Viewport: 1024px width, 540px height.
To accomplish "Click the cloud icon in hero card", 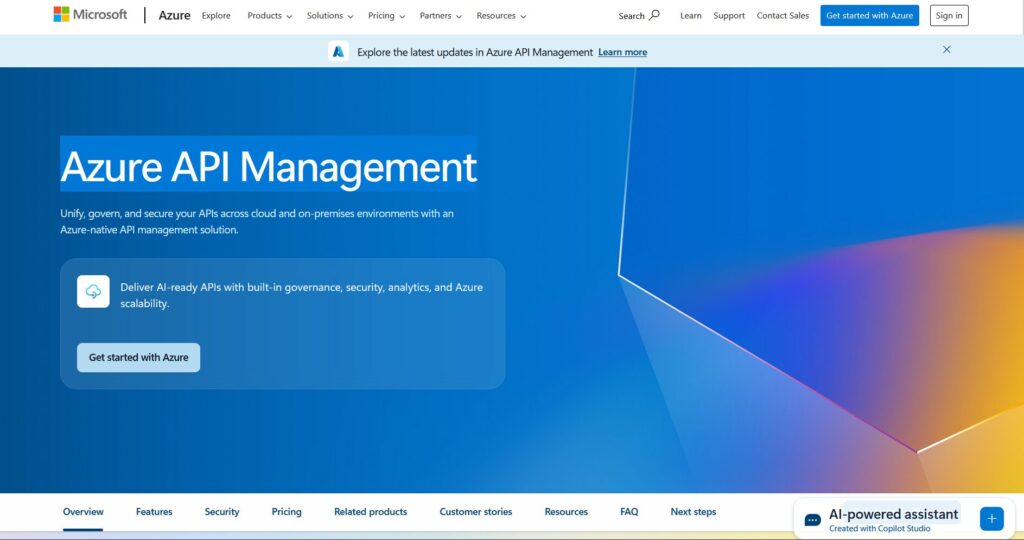I will (93, 291).
